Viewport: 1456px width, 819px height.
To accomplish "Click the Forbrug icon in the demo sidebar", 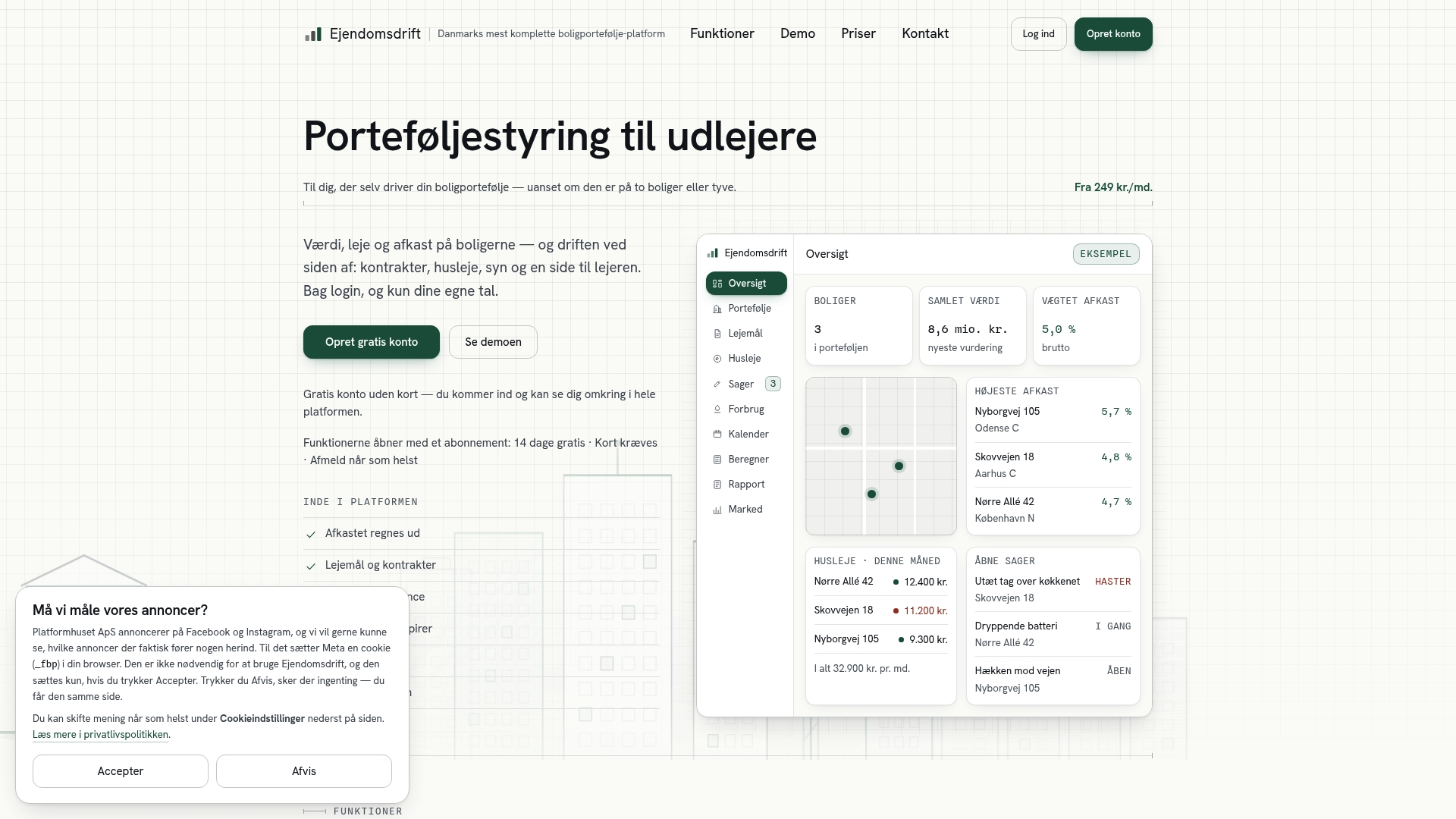I will pyautogui.click(x=717, y=409).
